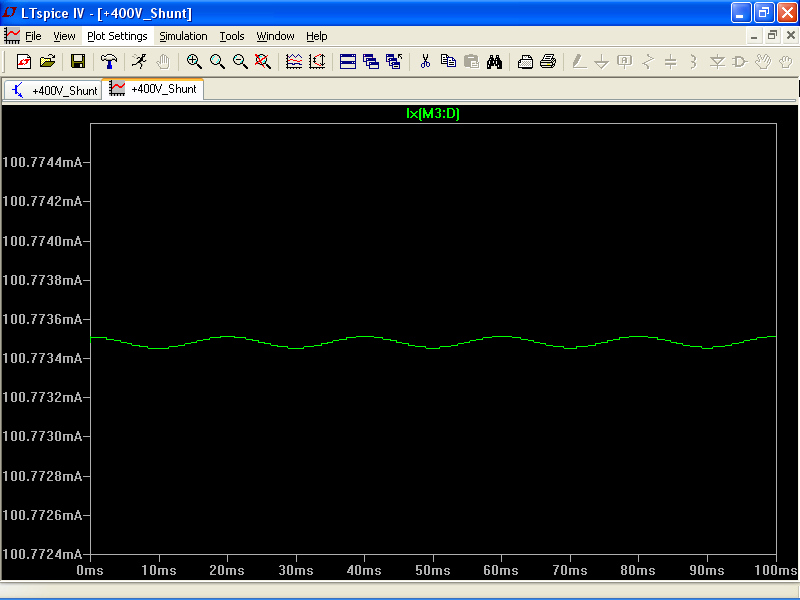Click the 100.7724mA vertical axis label

(42, 554)
